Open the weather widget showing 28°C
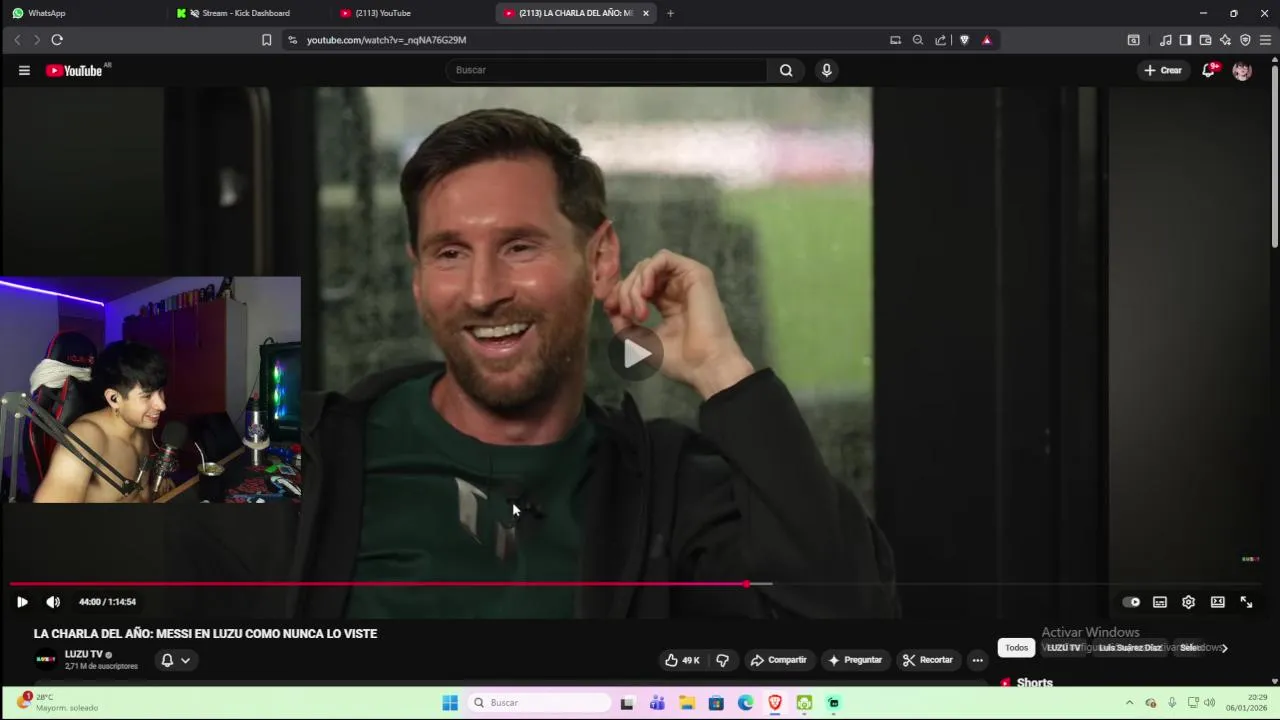Screen dimensions: 1280x720 (x=56, y=702)
